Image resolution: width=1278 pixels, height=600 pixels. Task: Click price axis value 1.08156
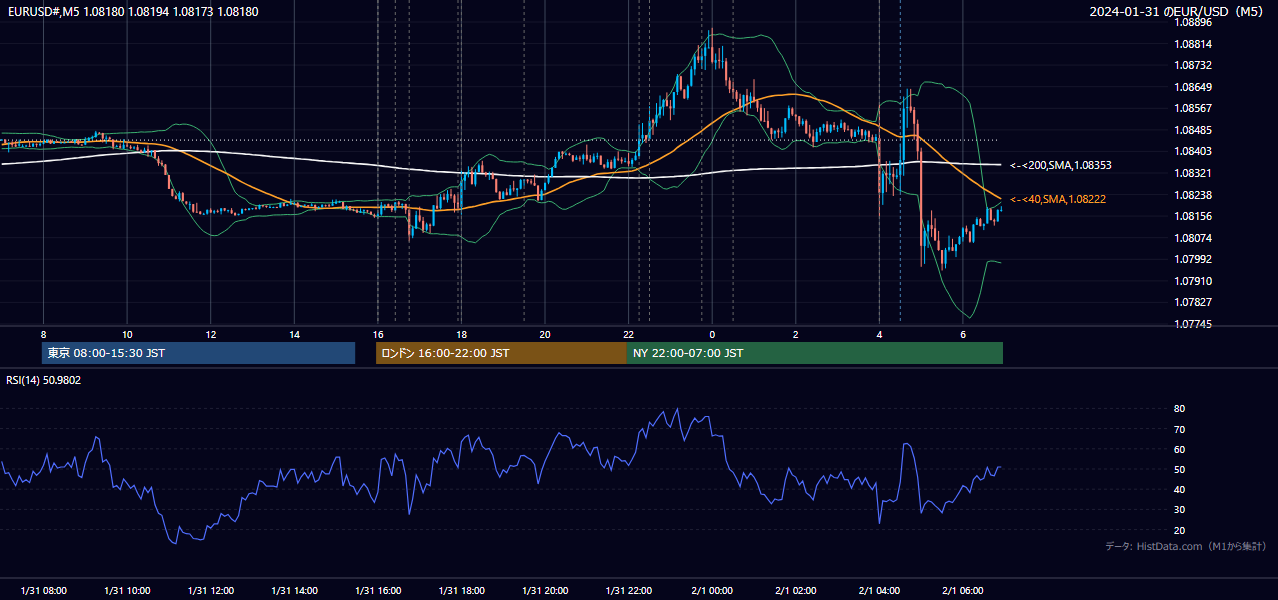point(1193,216)
